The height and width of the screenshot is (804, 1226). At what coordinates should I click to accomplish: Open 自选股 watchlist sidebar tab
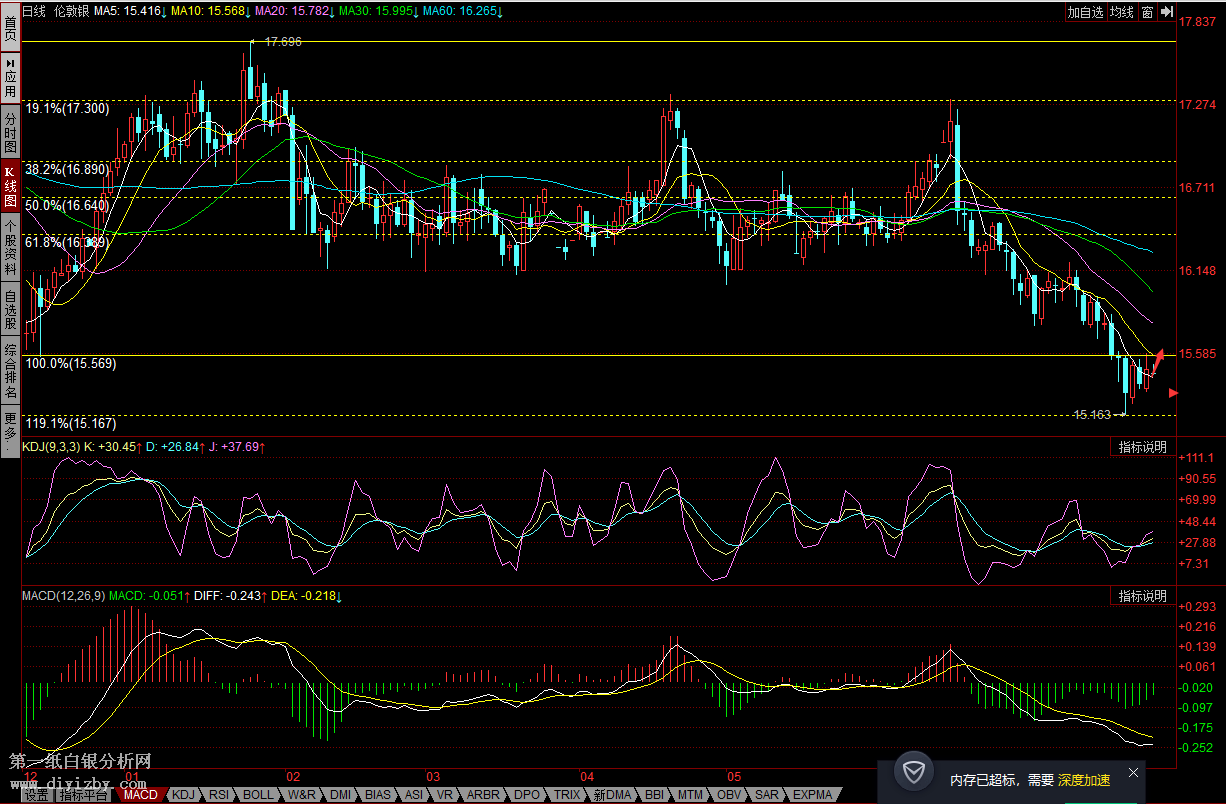[x=10, y=308]
